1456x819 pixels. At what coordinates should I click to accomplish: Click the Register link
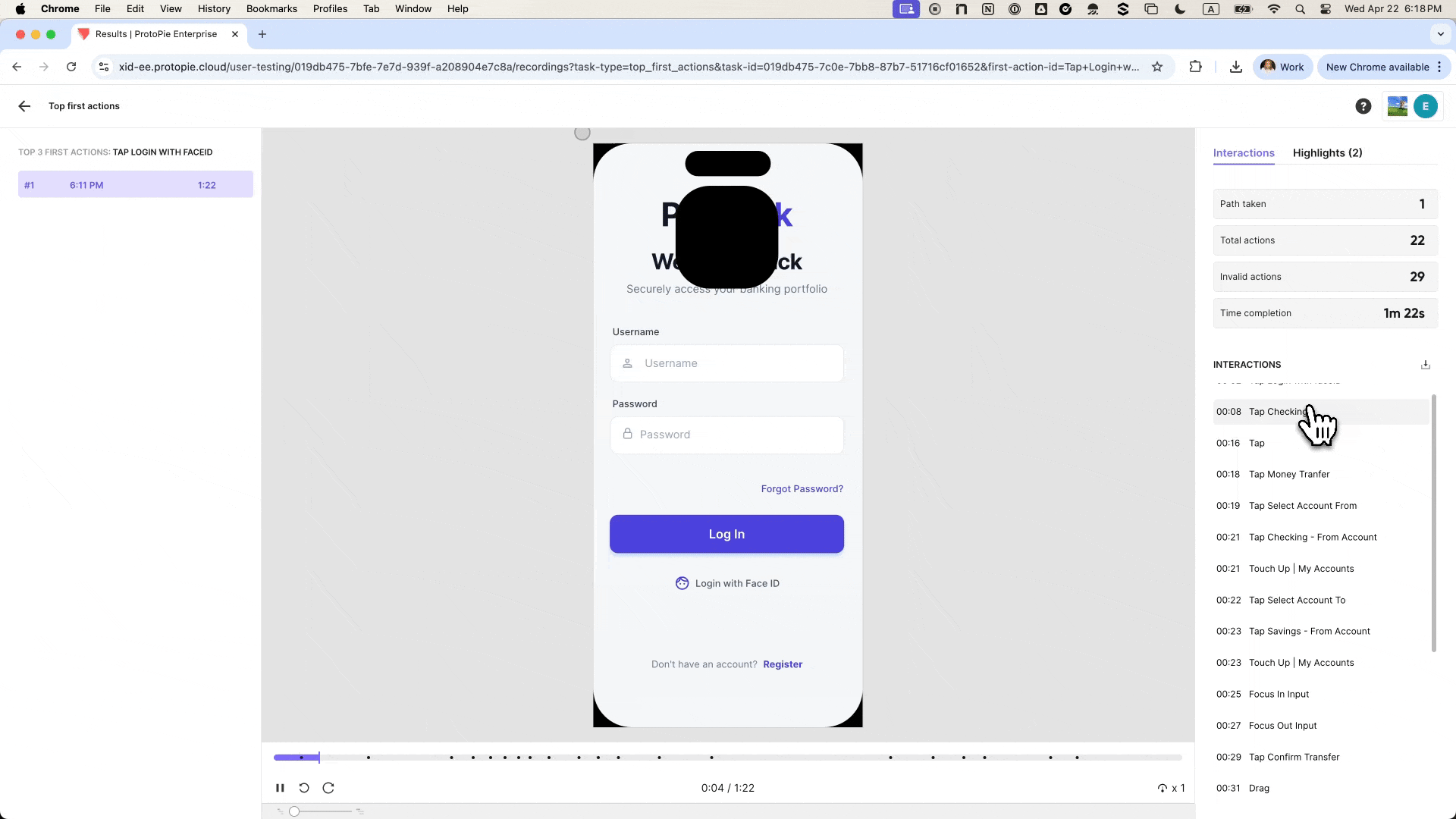(783, 664)
